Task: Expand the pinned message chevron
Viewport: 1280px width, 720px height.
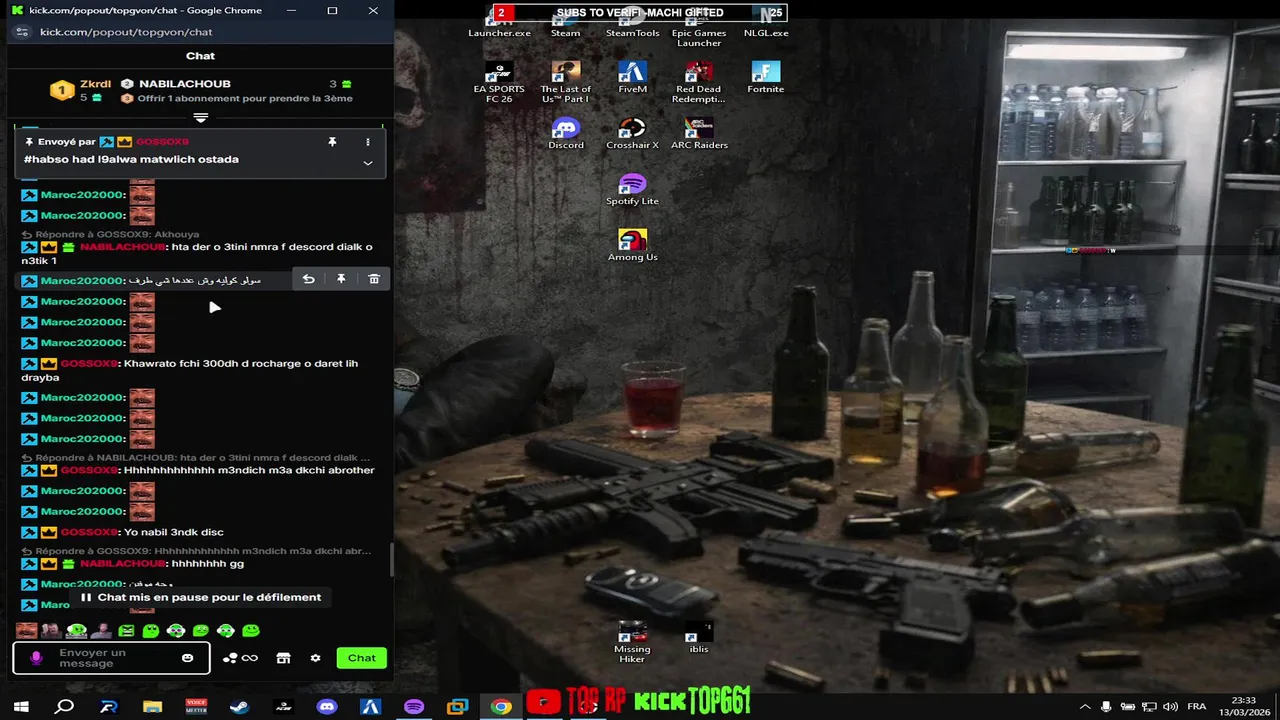Action: click(x=367, y=163)
